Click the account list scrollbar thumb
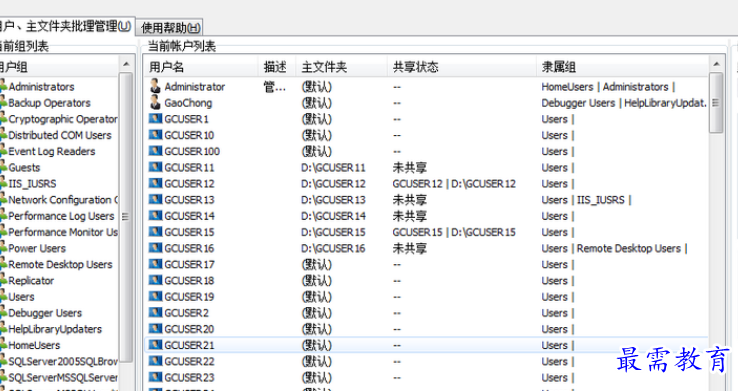The height and width of the screenshot is (391, 738). coord(716,103)
